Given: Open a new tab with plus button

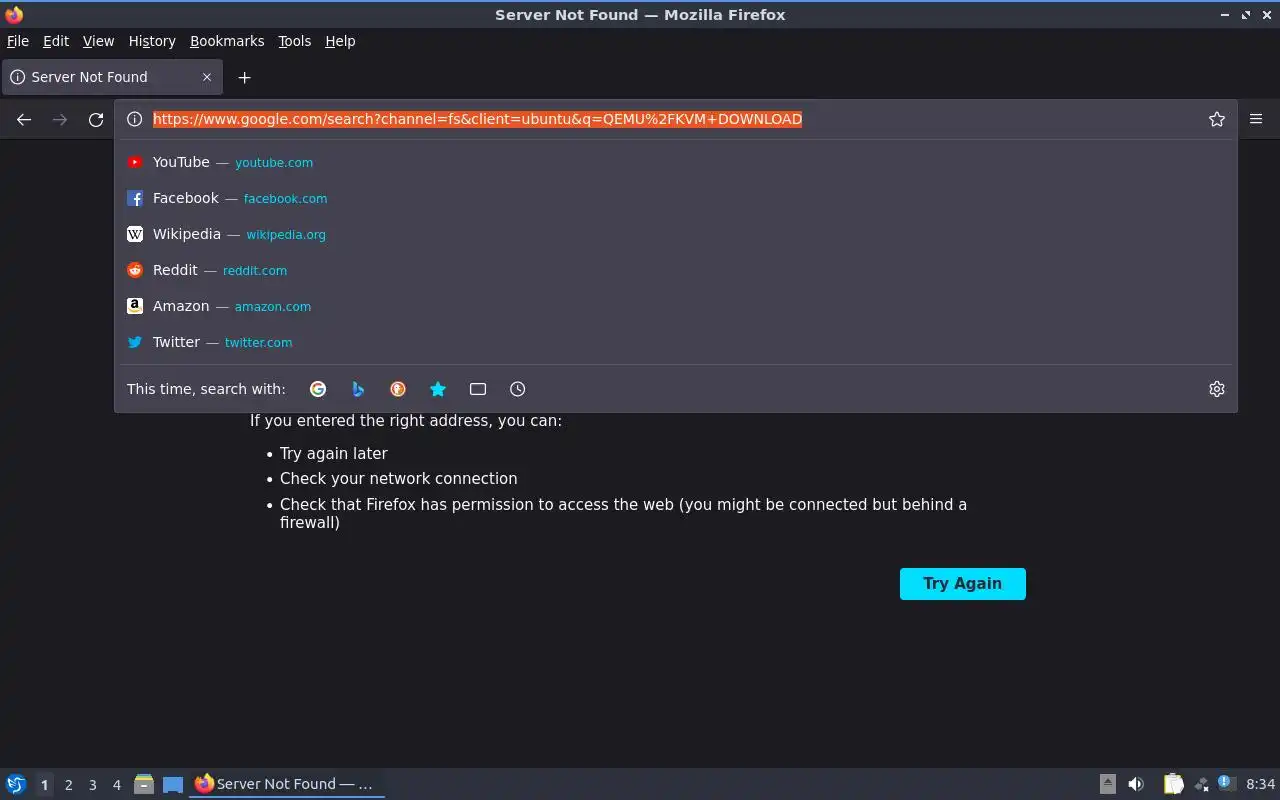Looking at the screenshot, I should 244,77.
